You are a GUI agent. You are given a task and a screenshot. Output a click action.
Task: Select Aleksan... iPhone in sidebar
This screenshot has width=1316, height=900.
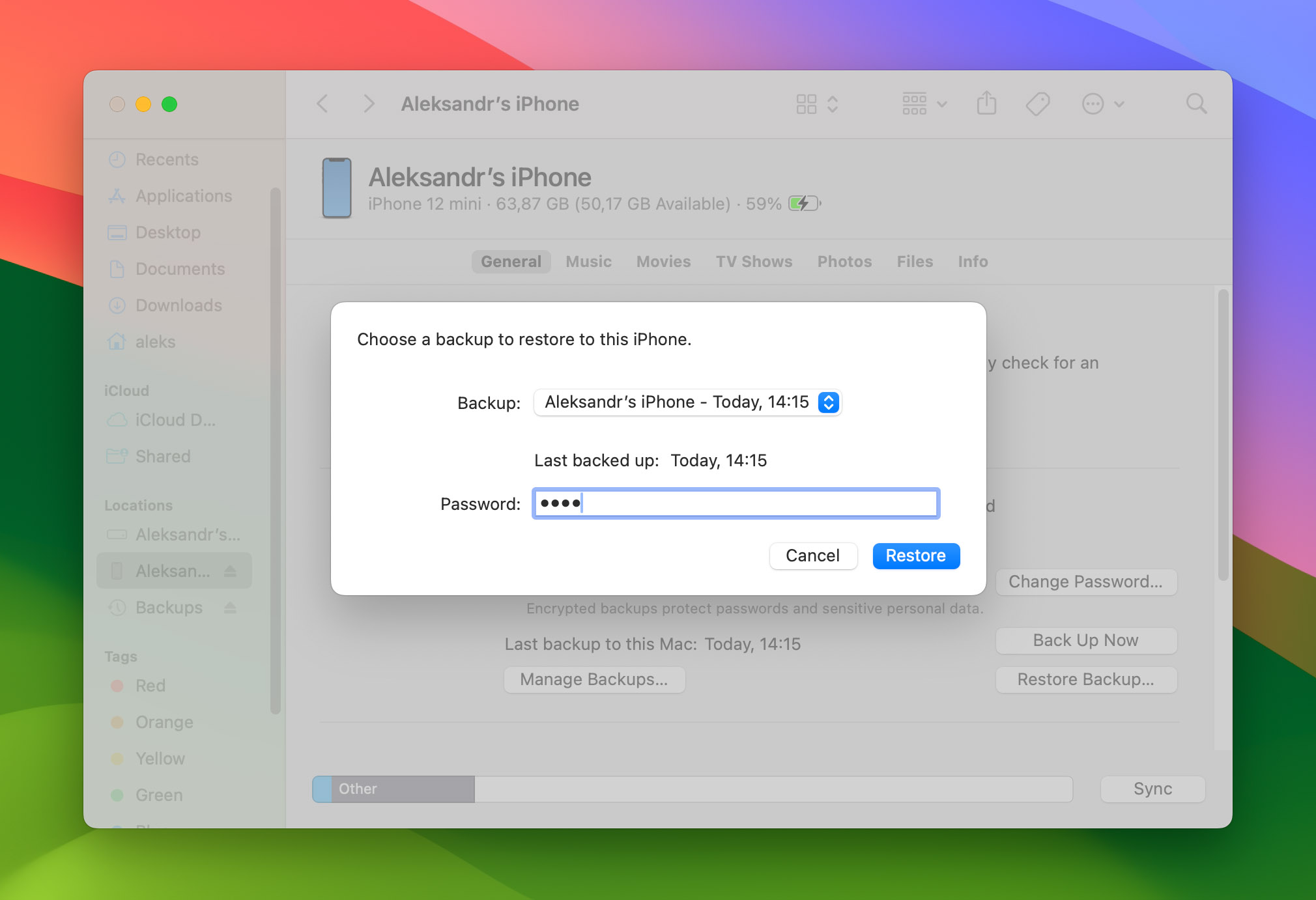[x=173, y=571]
